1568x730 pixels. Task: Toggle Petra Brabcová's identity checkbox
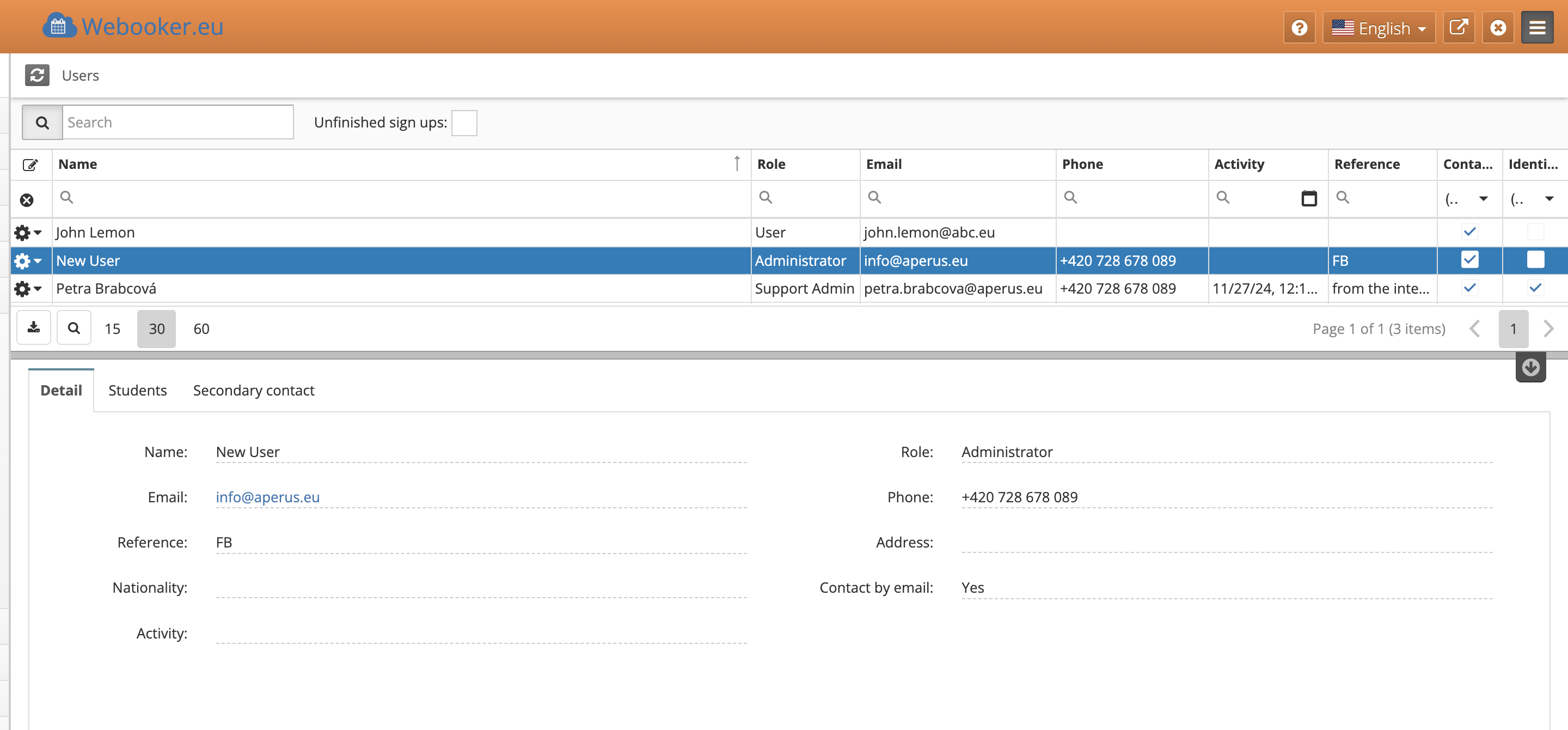[1535, 288]
